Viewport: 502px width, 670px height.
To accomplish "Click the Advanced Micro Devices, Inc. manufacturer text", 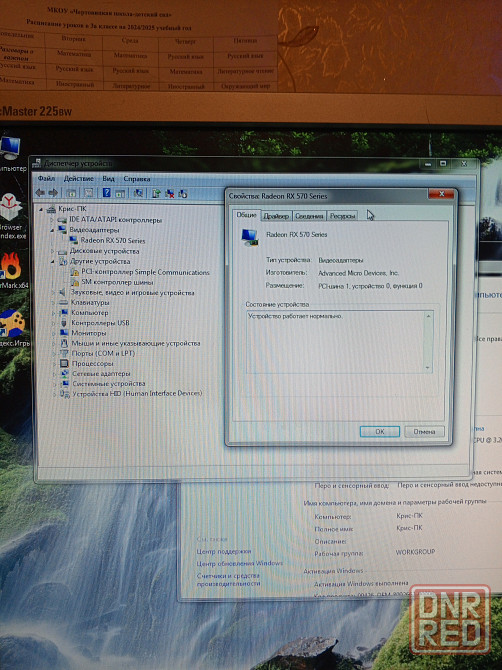I will coord(358,273).
